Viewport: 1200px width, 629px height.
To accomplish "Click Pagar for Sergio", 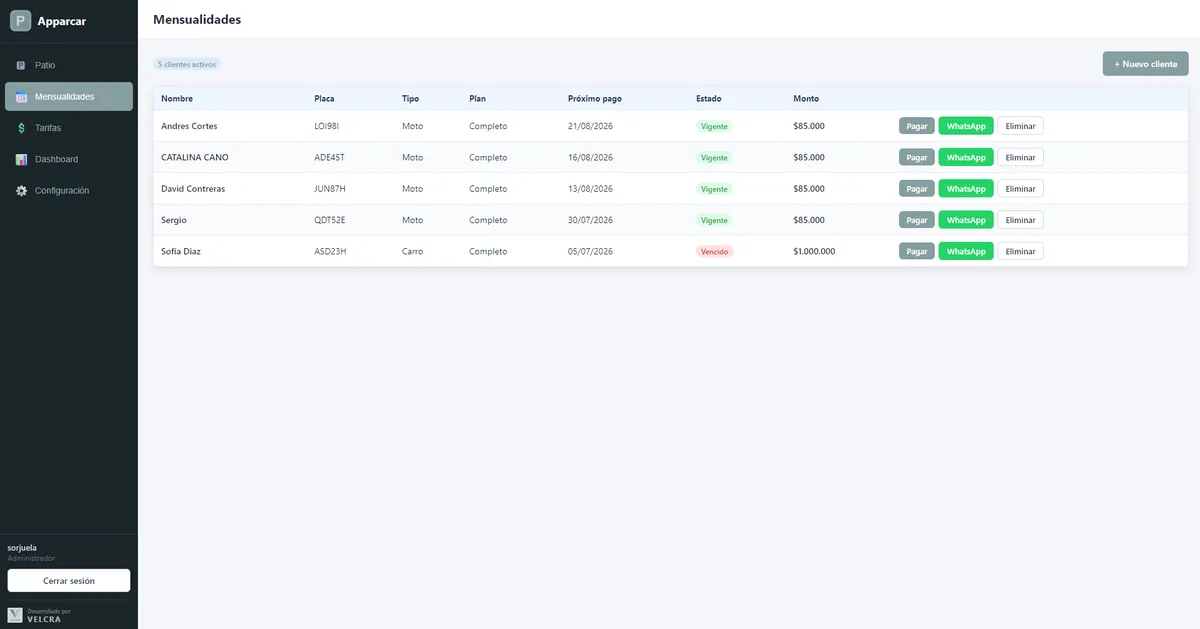I will tap(917, 220).
